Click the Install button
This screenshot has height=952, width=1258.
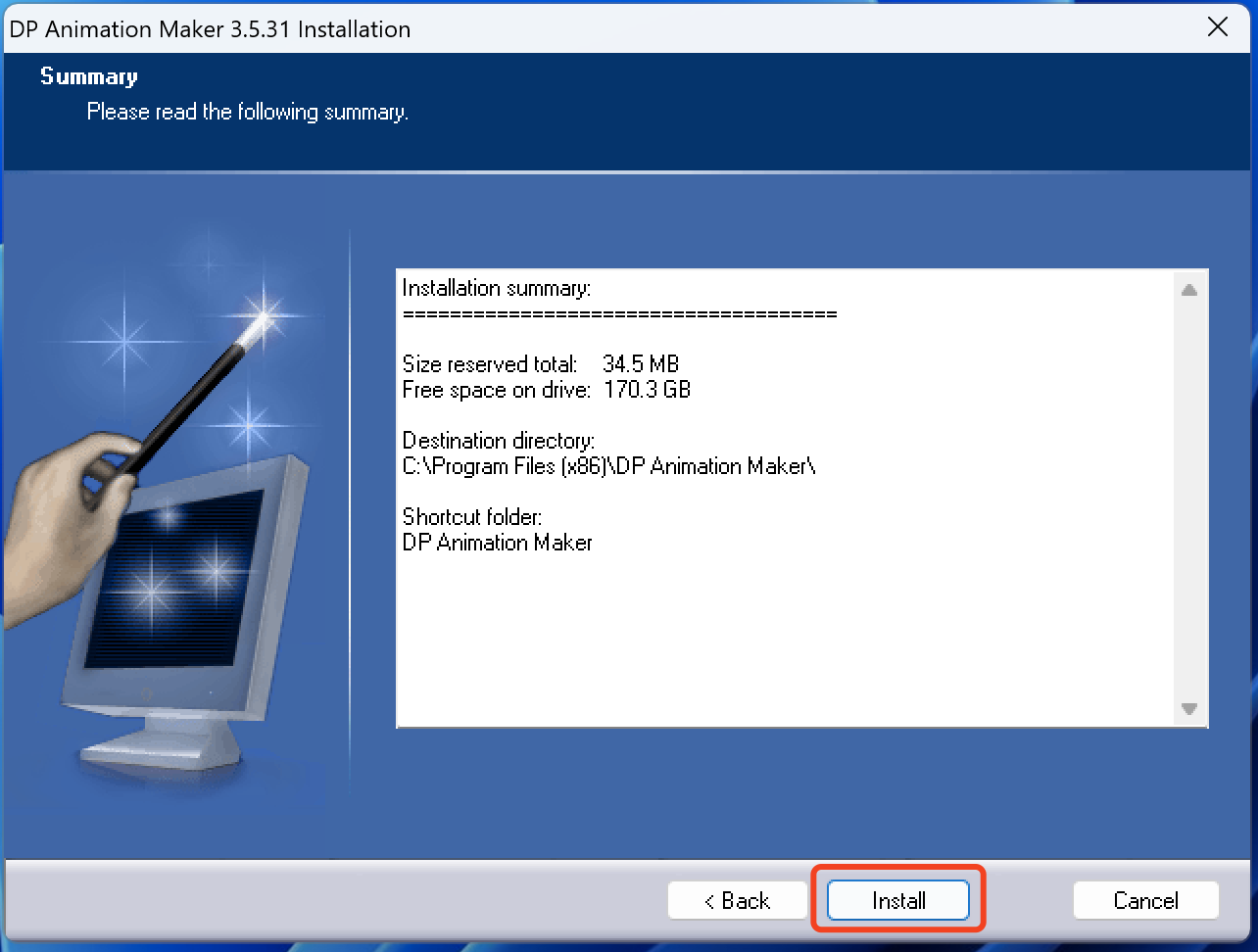(898, 900)
